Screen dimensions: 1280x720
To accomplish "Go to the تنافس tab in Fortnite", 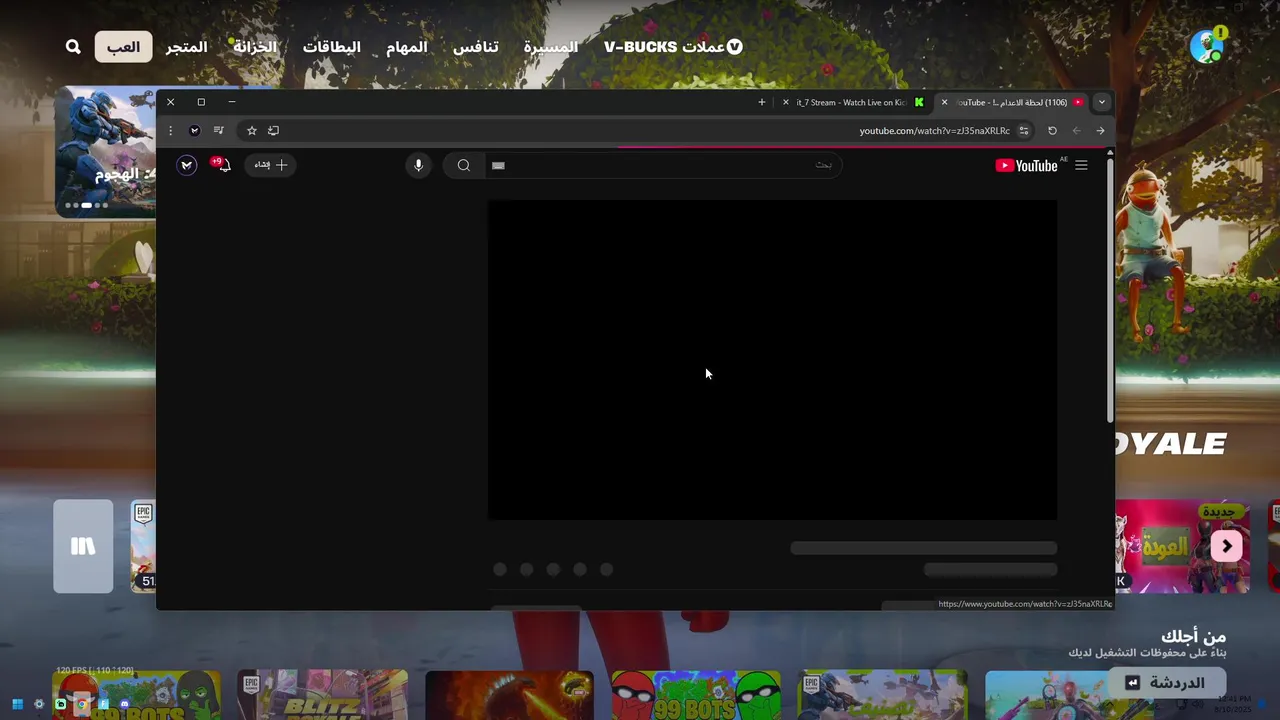I will [x=476, y=47].
